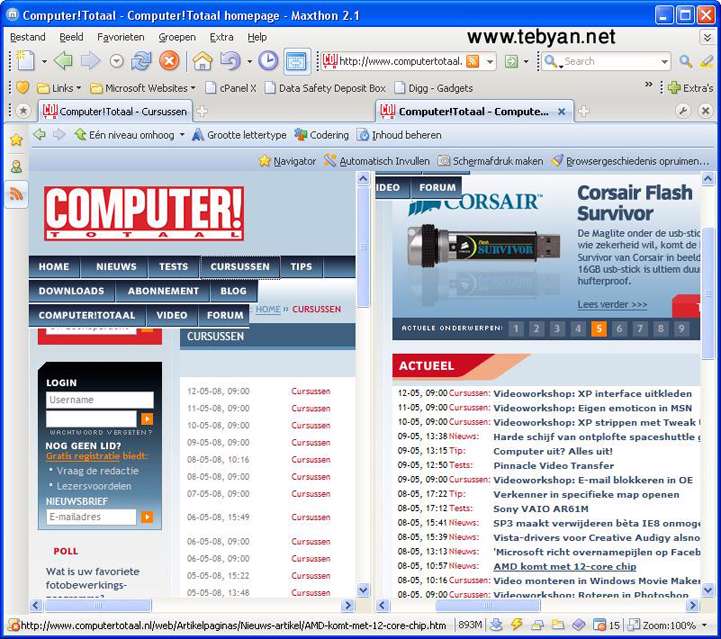Image resolution: width=721 pixels, height=639 pixels.
Task: Go to Home page icon
Action: pos(202,60)
